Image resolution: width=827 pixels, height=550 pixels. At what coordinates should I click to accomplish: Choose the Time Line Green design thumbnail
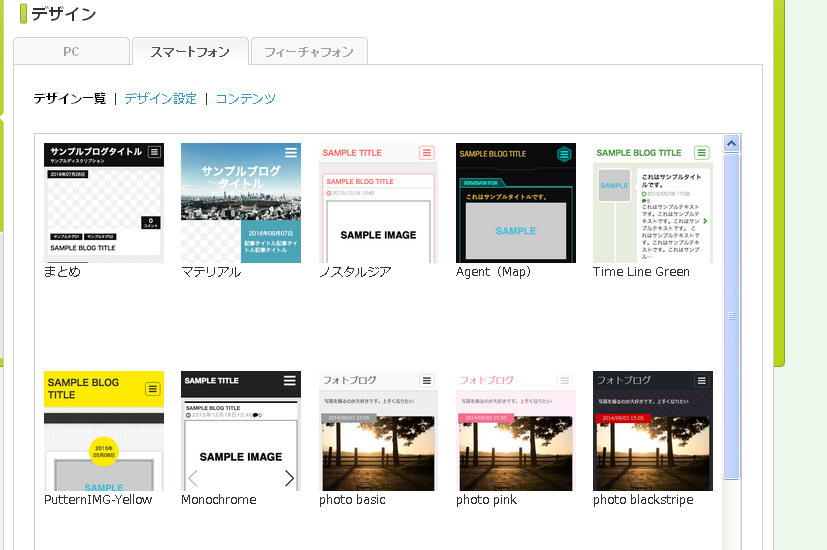click(x=653, y=203)
